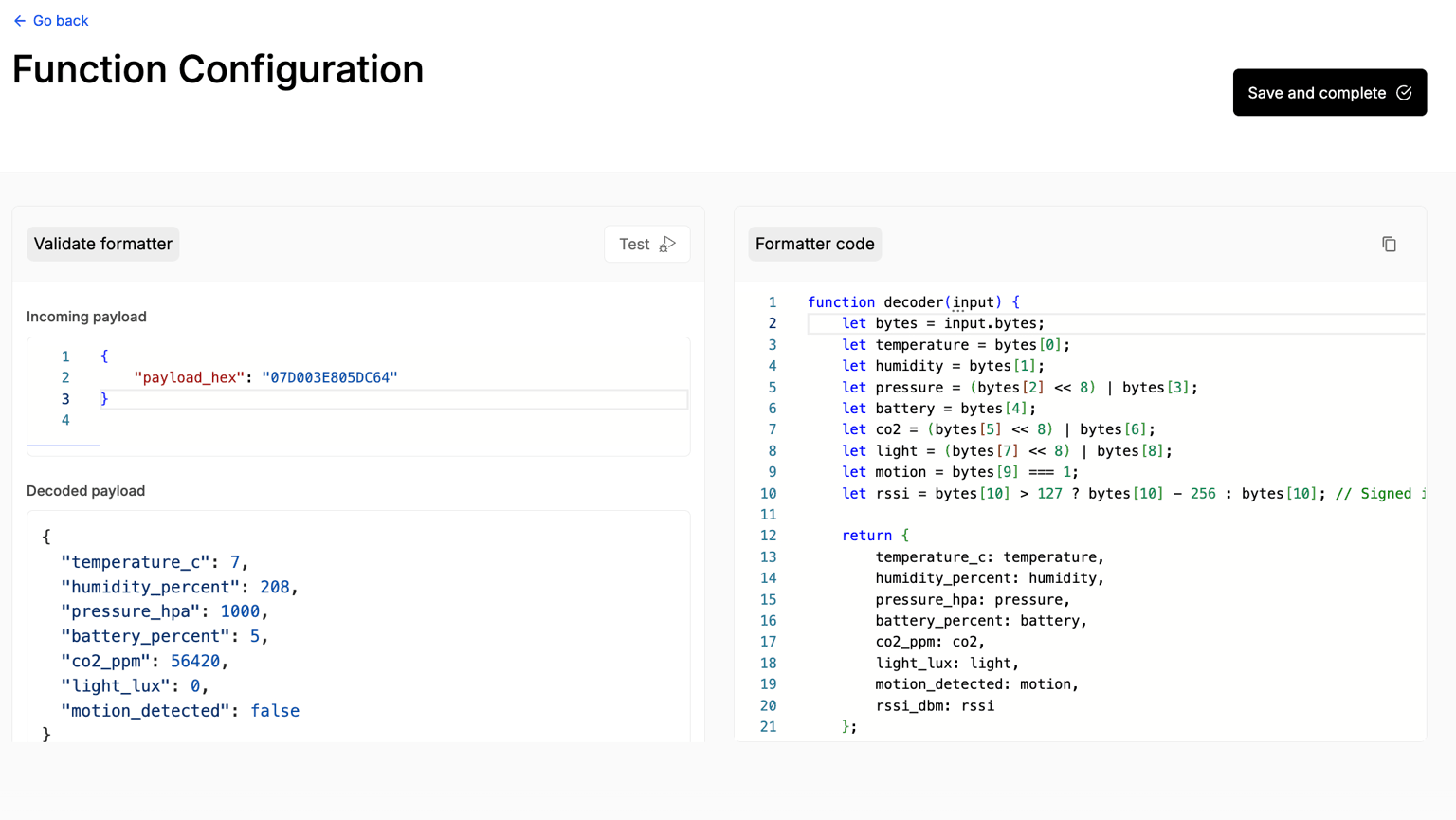This screenshot has width=1456, height=820.
Task: Click the rssi_dbm: rssi code line
Action: tap(935, 705)
